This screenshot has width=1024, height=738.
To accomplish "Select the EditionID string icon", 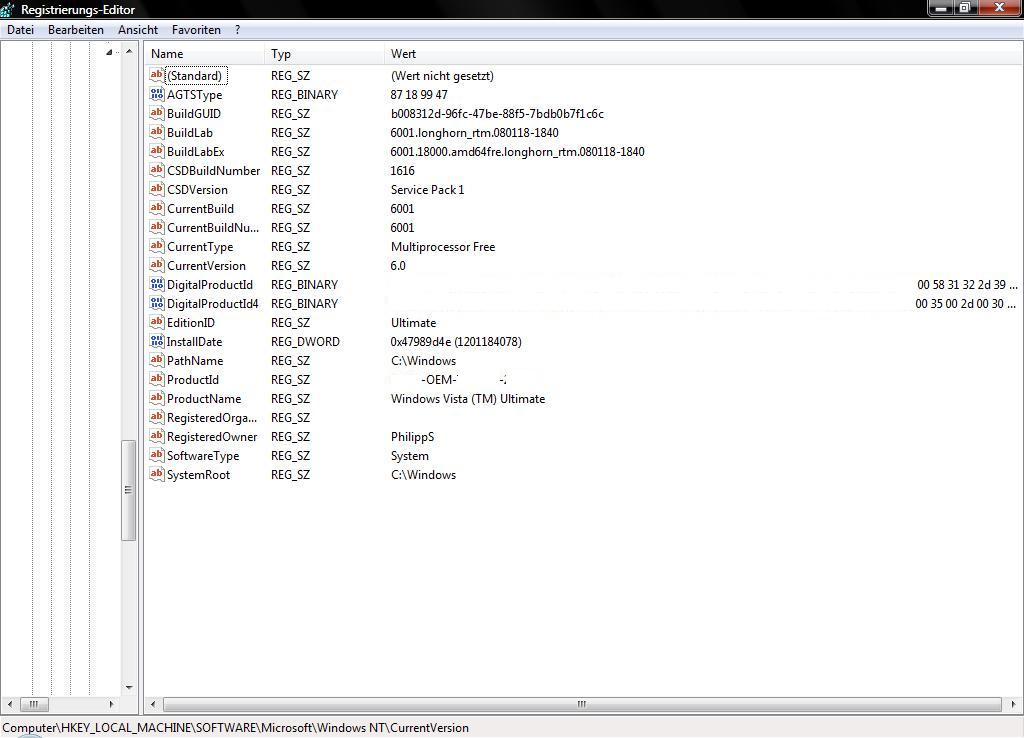I will click(157, 322).
